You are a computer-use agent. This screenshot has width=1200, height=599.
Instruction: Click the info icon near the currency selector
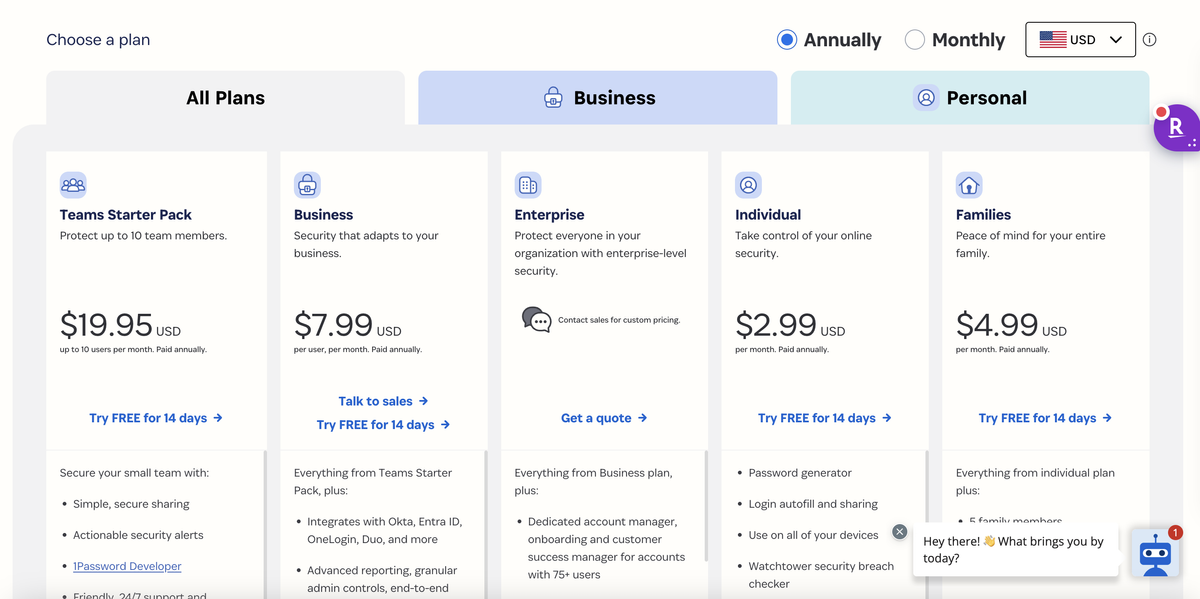pyautogui.click(x=1149, y=39)
